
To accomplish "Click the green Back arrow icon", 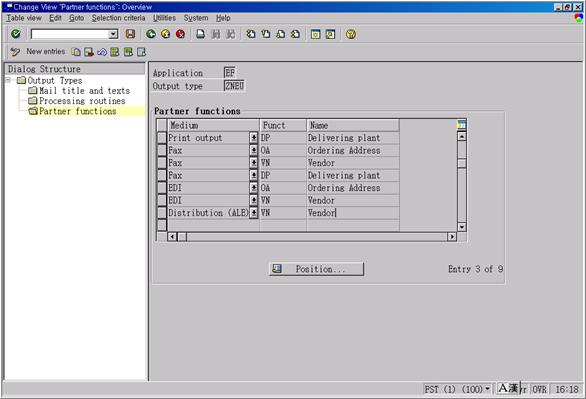I will tap(151, 34).
